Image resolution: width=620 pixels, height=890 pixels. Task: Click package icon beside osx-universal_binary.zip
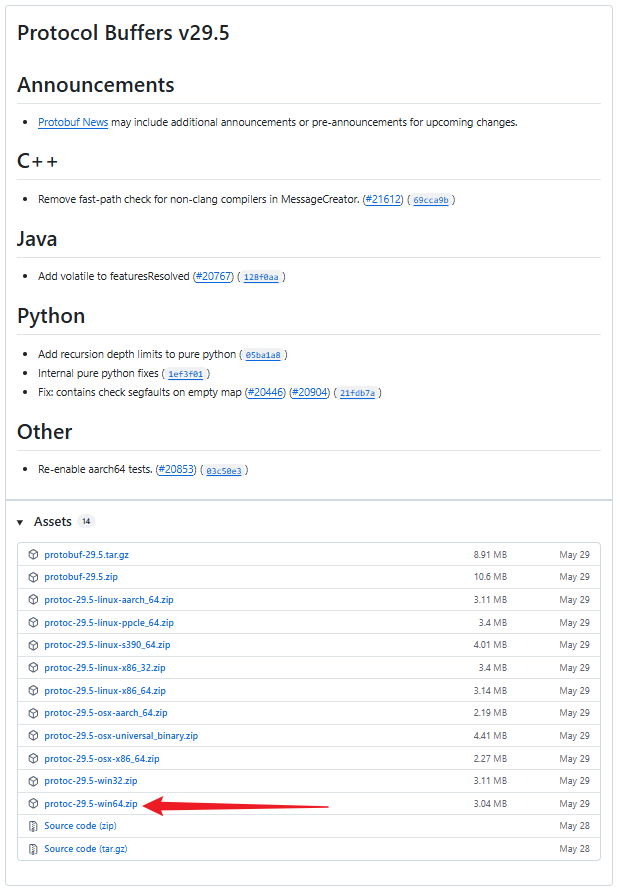(33, 736)
